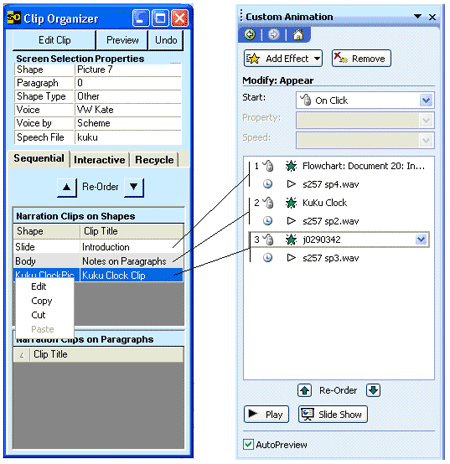The width and height of the screenshot is (450, 464).
Task: Toggle the AutoPreview checkbox
Action: tap(248, 444)
